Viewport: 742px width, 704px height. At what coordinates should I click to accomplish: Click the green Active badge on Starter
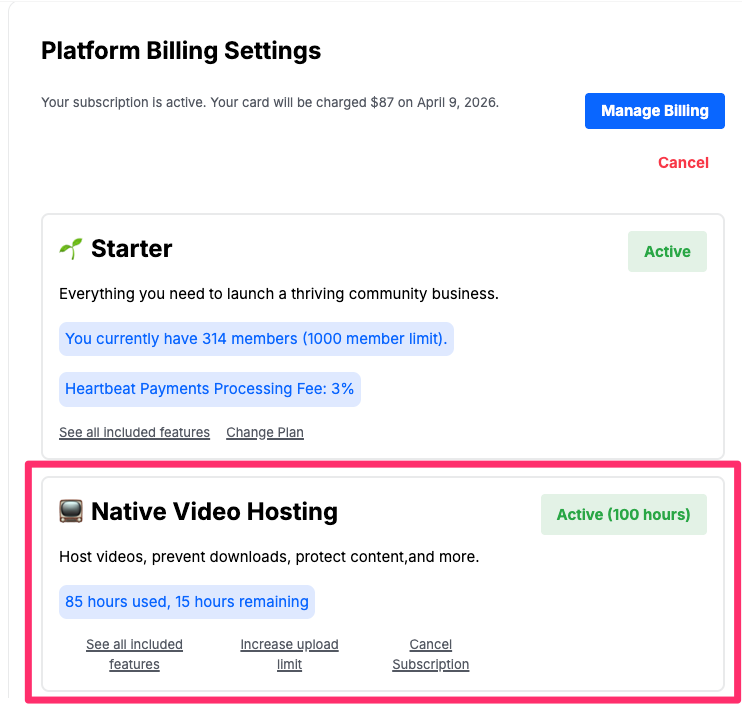[667, 252]
